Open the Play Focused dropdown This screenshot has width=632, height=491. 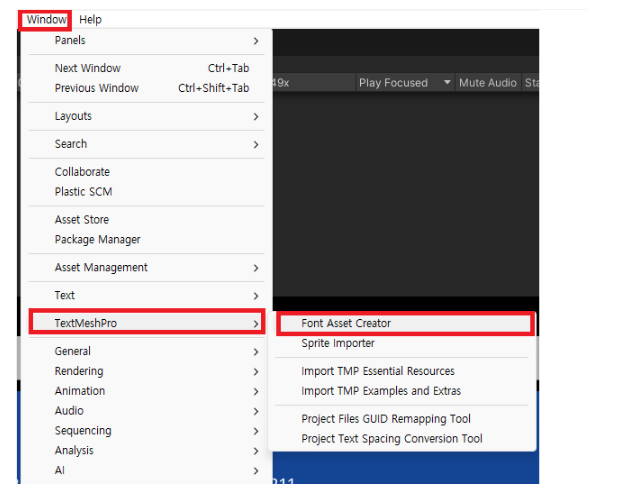[405, 83]
